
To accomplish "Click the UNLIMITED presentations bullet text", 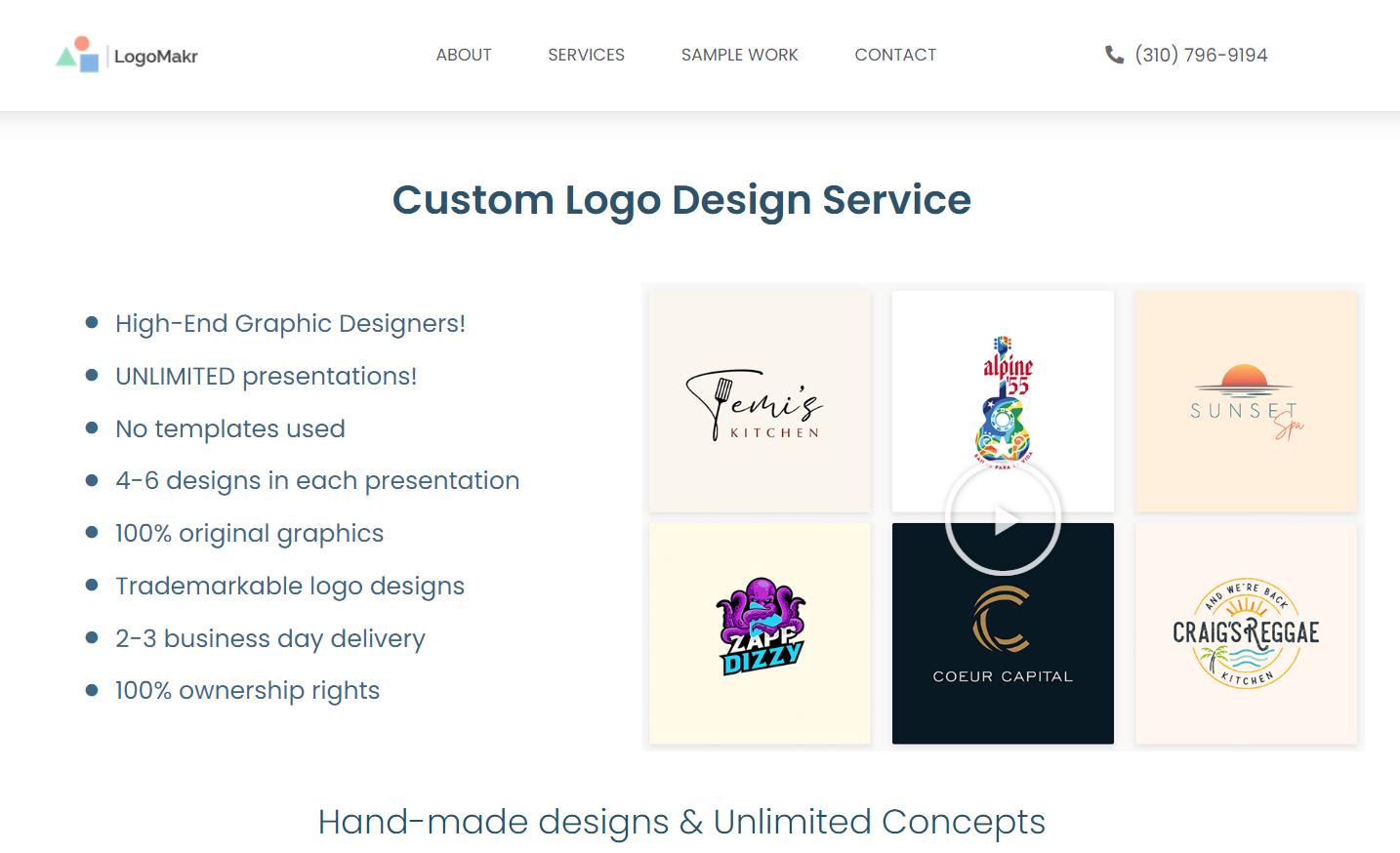I will click(266, 376).
